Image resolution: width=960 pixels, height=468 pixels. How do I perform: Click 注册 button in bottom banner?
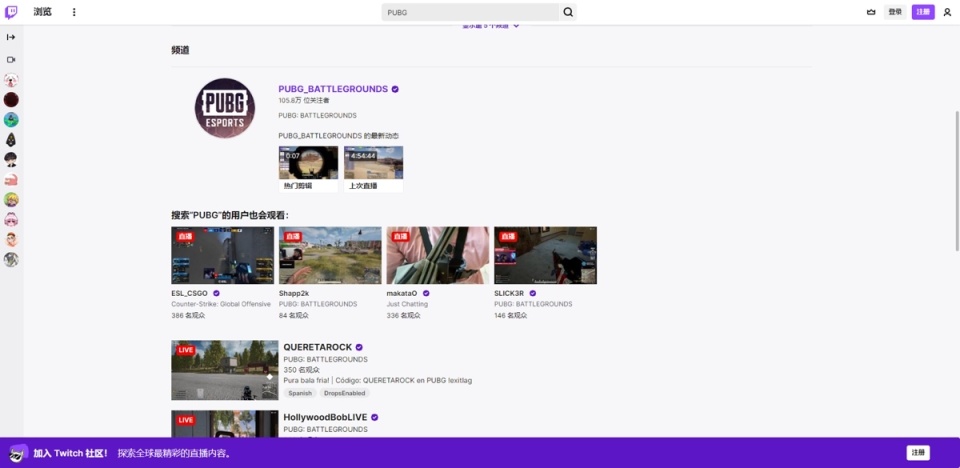[918, 453]
